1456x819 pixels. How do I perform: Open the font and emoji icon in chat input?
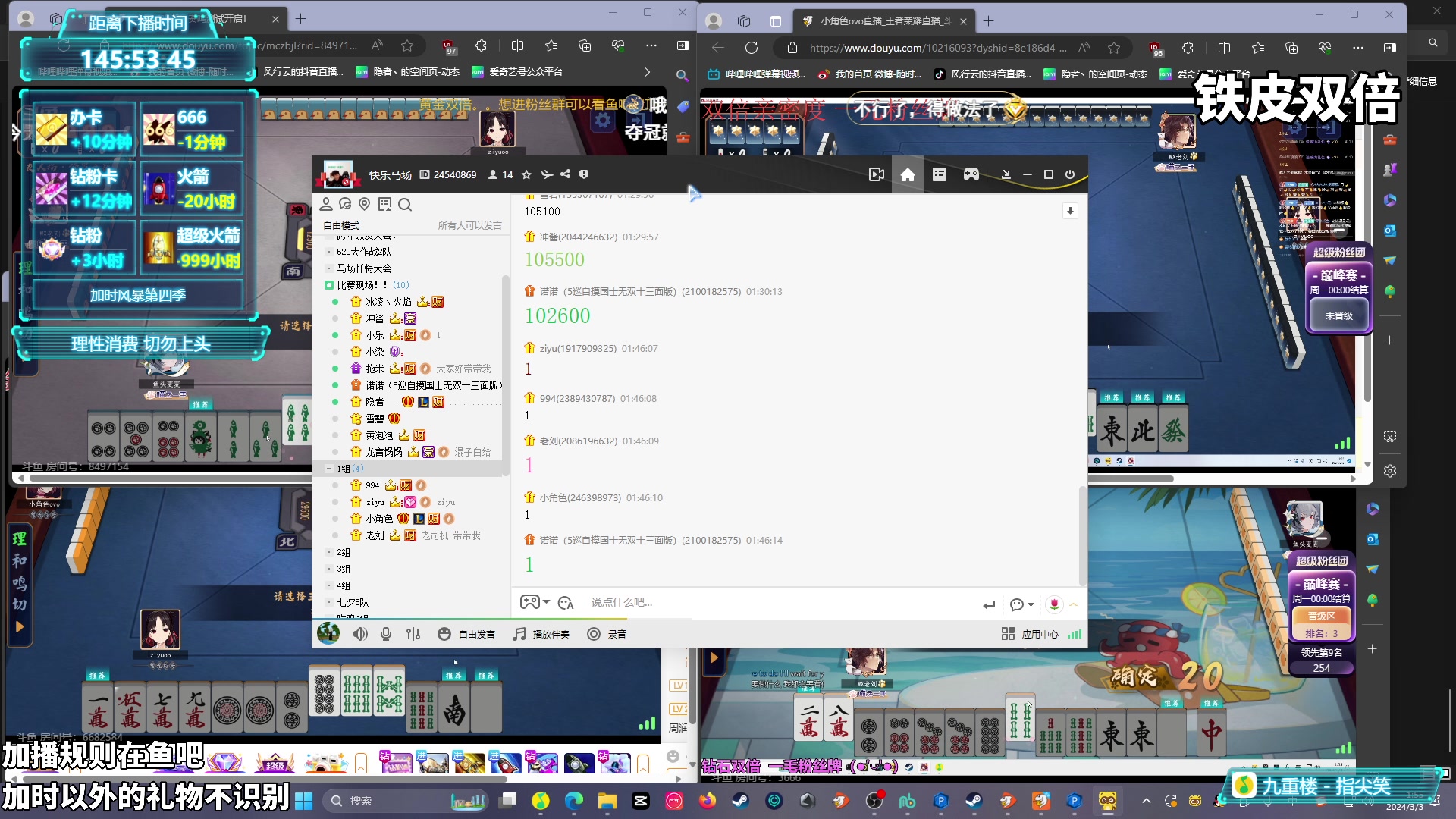tap(566, 603)
